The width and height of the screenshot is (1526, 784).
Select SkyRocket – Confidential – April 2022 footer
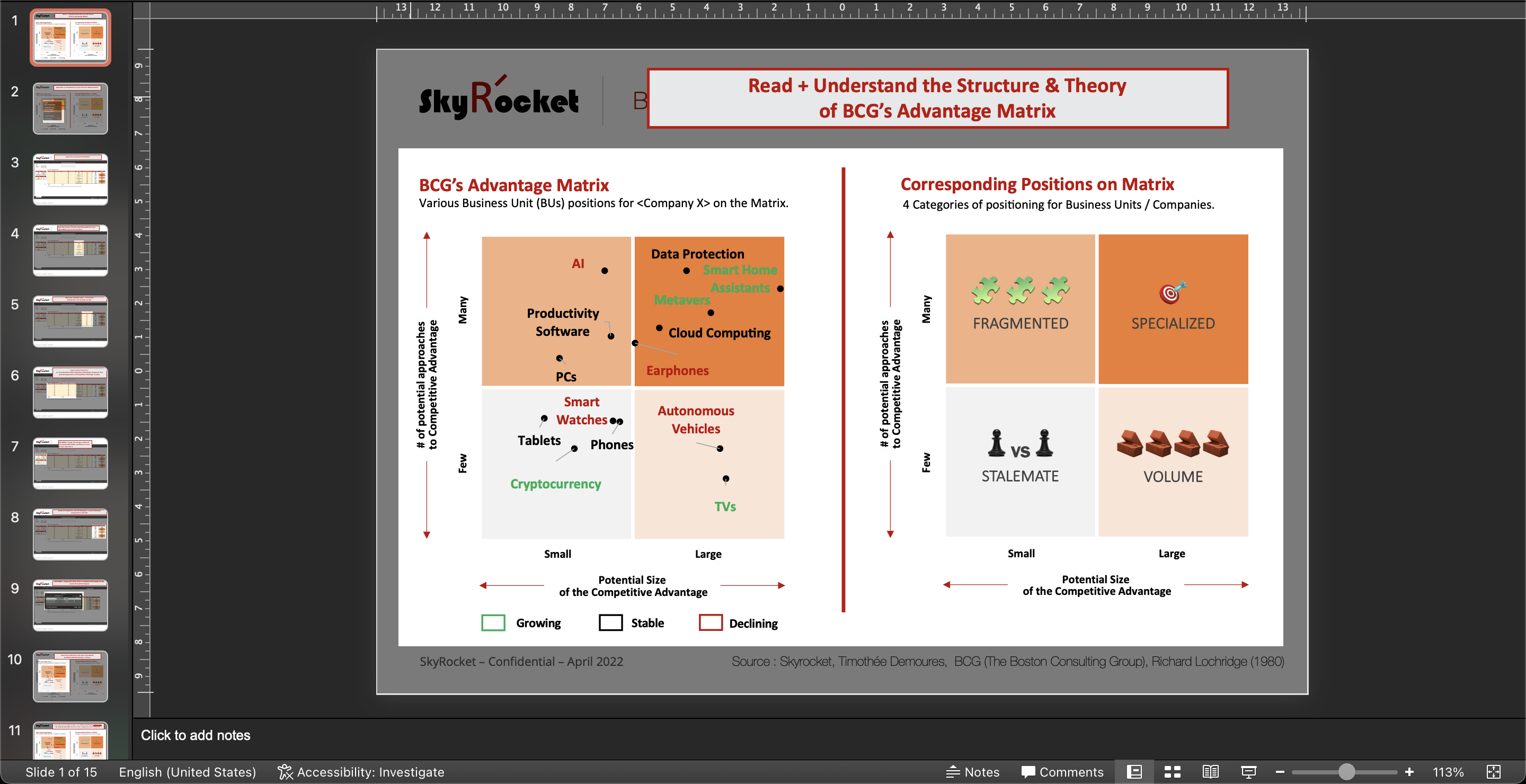521,662
